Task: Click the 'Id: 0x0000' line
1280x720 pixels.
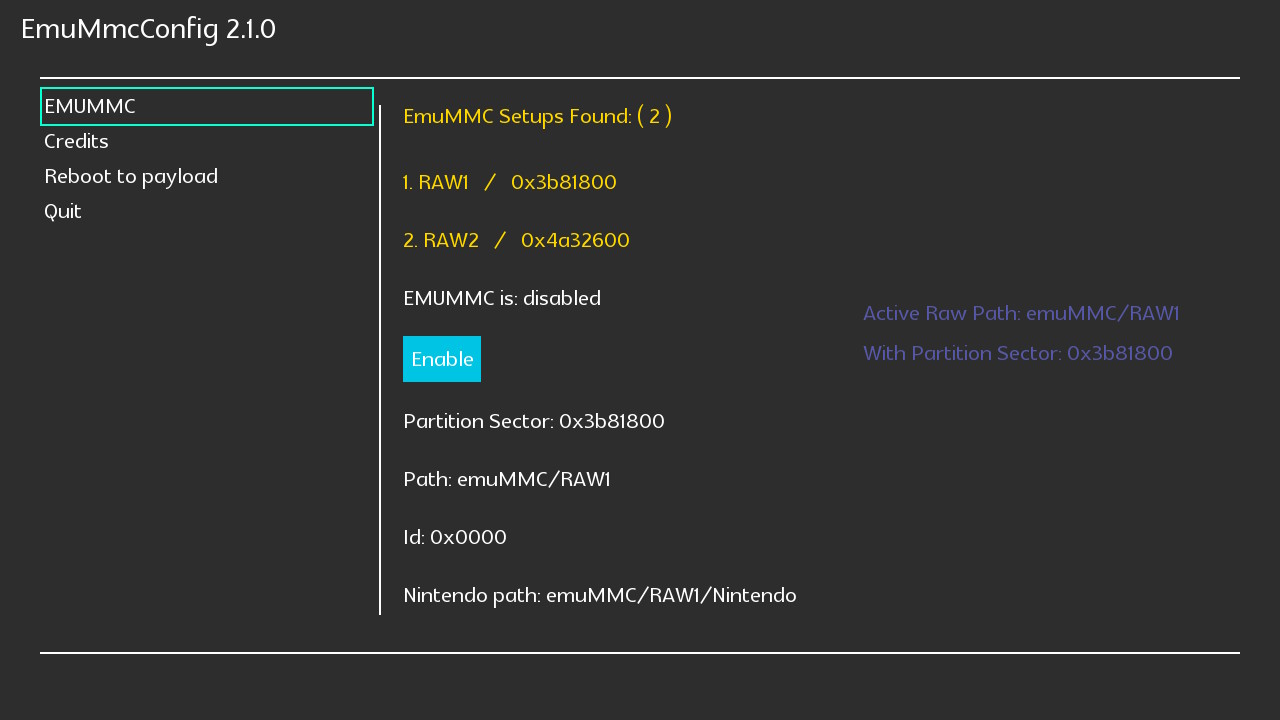Action: pyautogui.click(x=455, y=538)
